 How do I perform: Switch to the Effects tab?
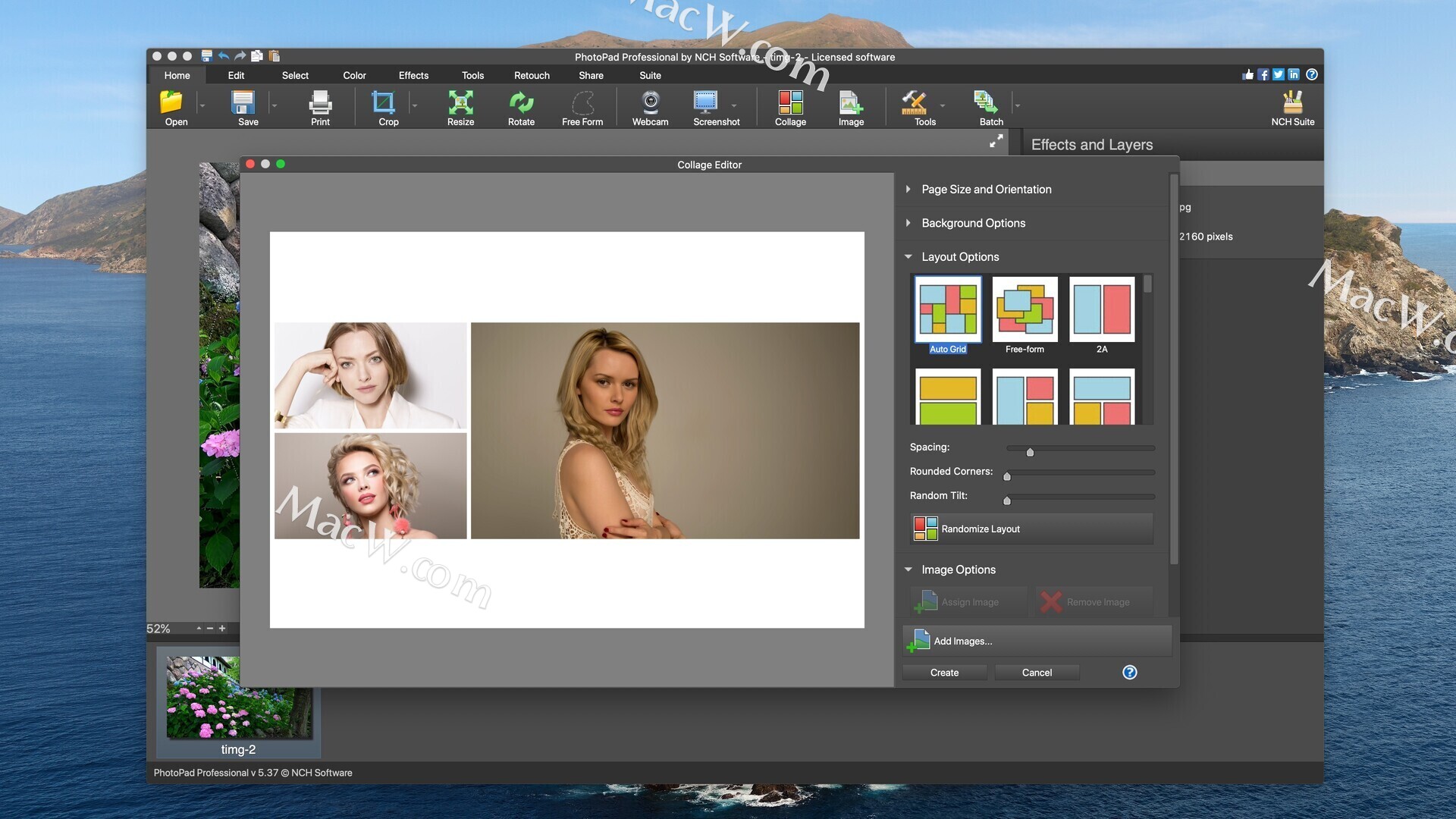(413, 75)
